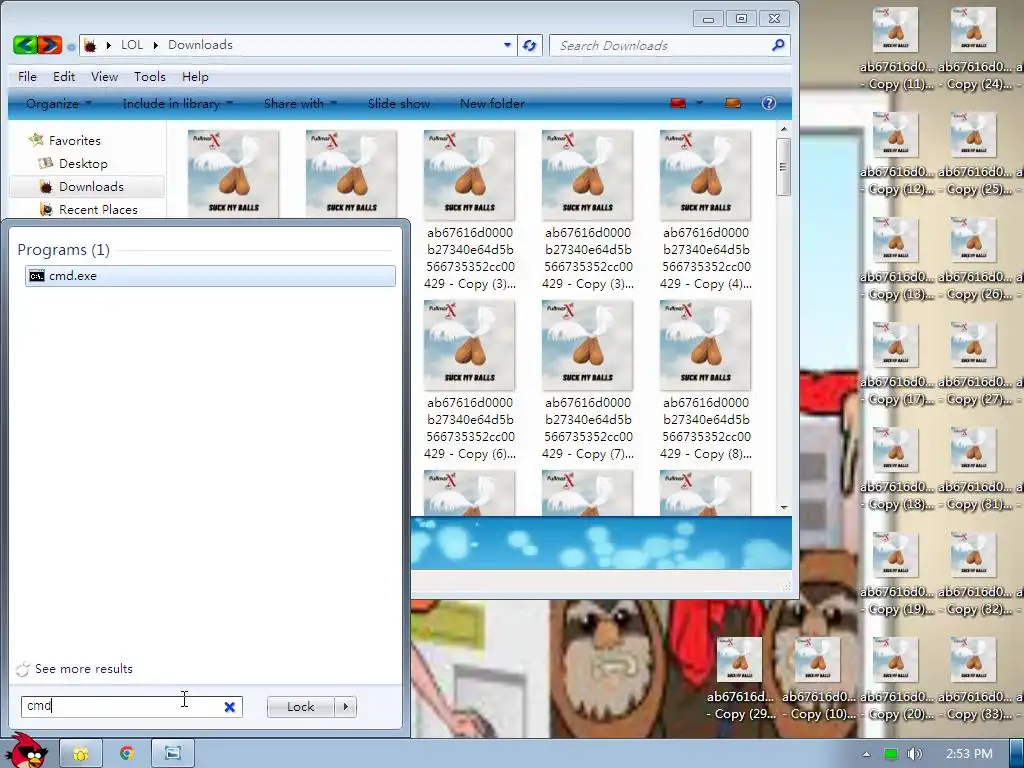Screen dimensions: 1024x768
Task: Click the Explorer window taskbar button
Action: 173,754
